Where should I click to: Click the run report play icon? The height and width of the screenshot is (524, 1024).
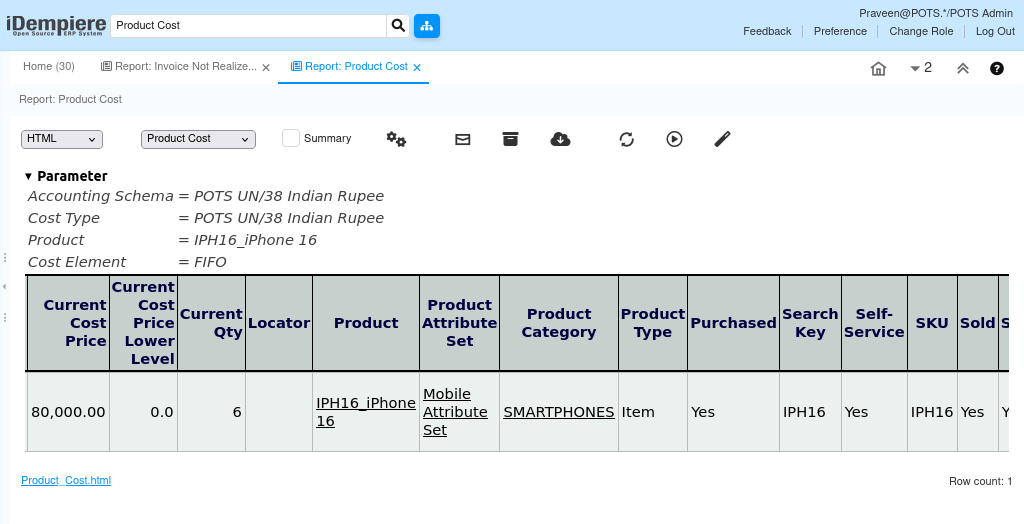675,139
